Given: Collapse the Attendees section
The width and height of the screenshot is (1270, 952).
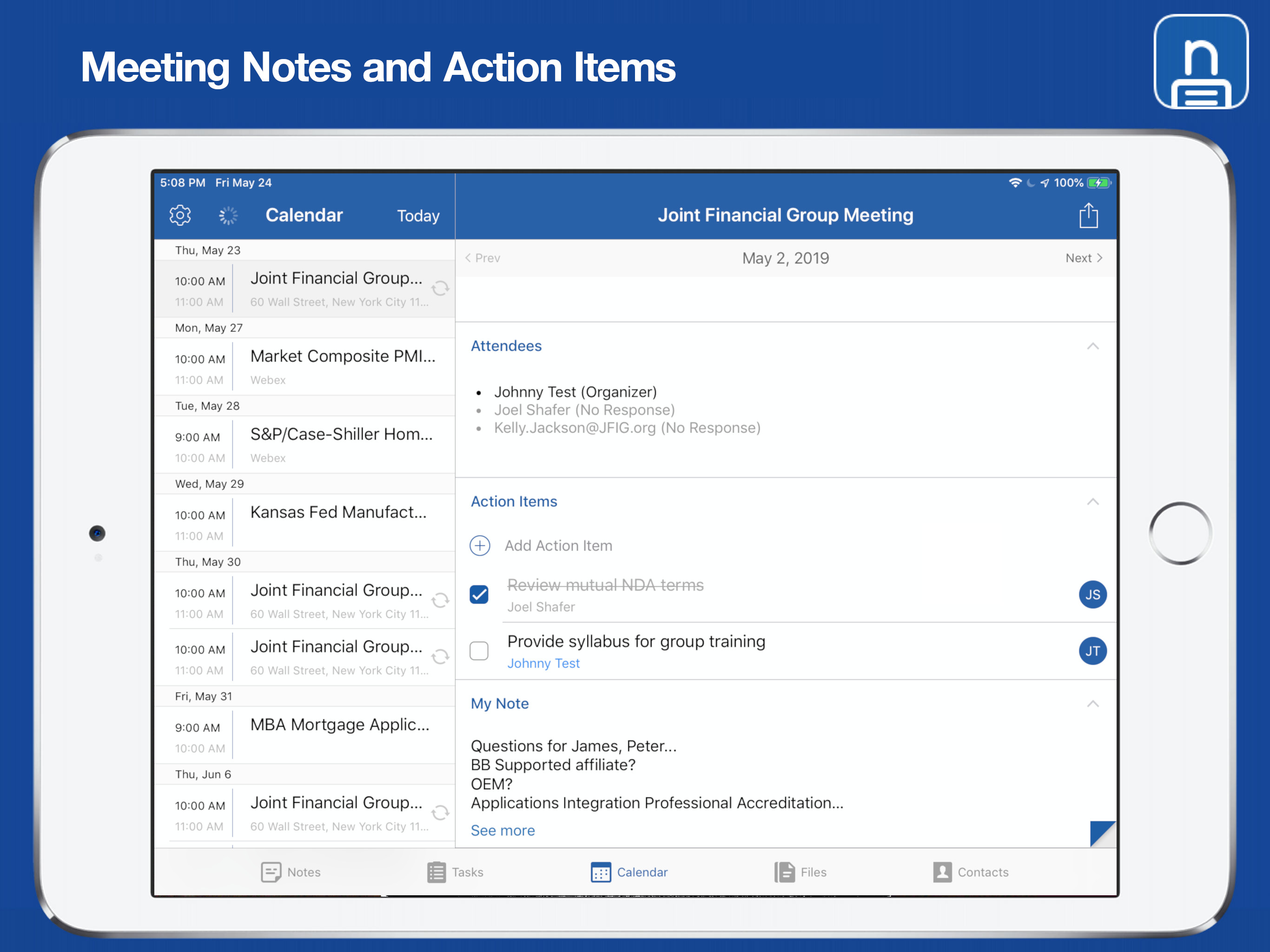Looking at the screenshot, I should tap(1092, 346).
